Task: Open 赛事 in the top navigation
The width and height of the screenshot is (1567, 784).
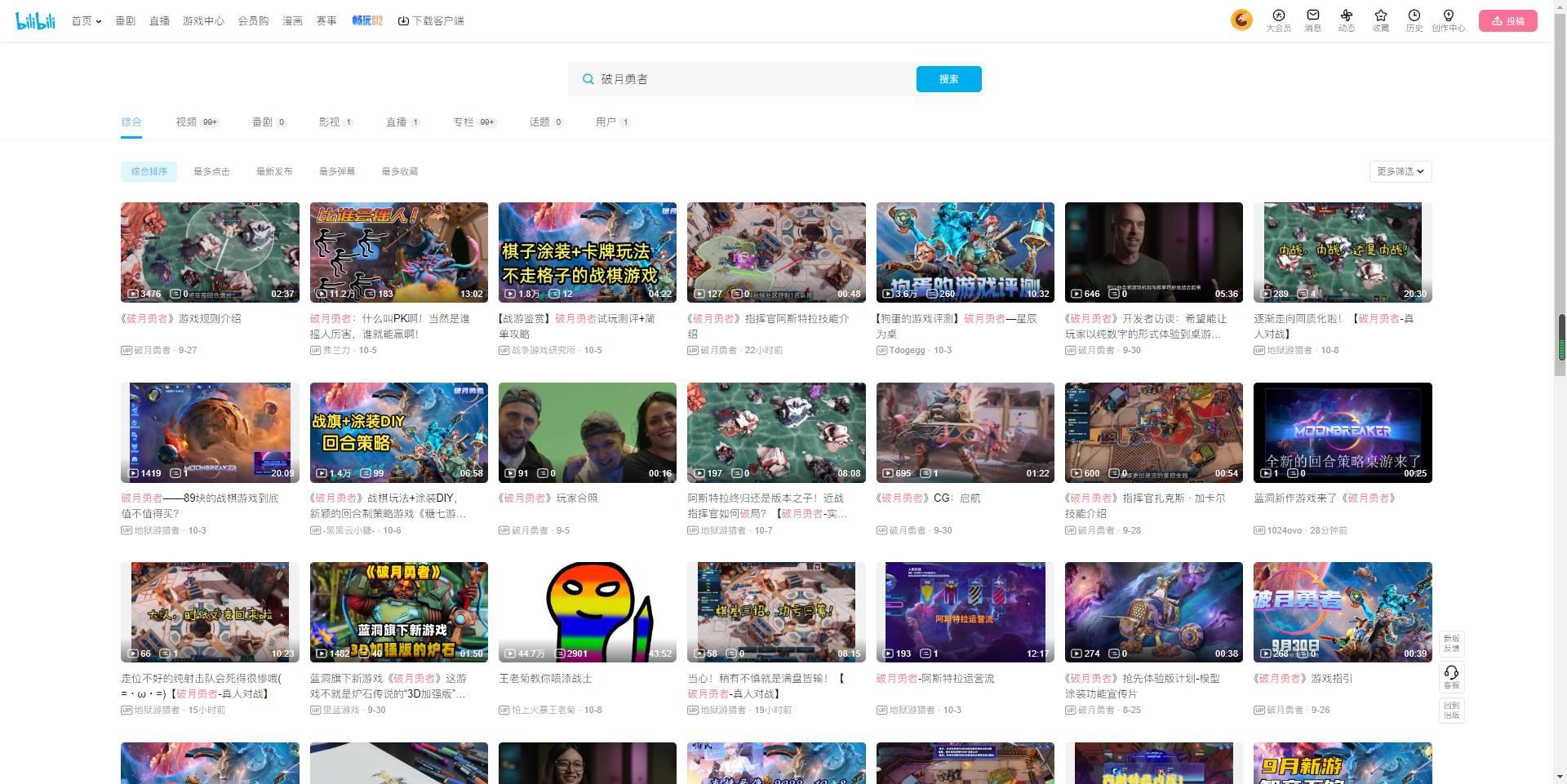Action: point(326,20)
